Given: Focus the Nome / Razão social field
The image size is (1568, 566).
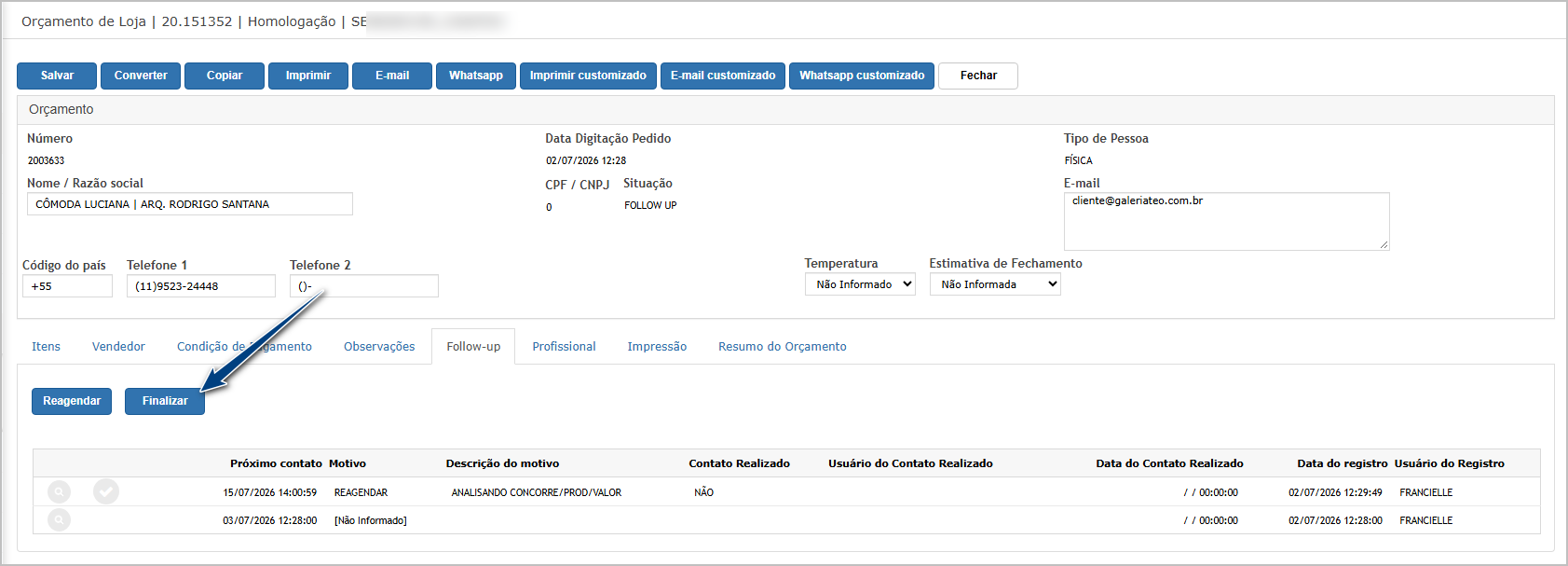Looking at the screenshot, I should click(x=190, y=204).
